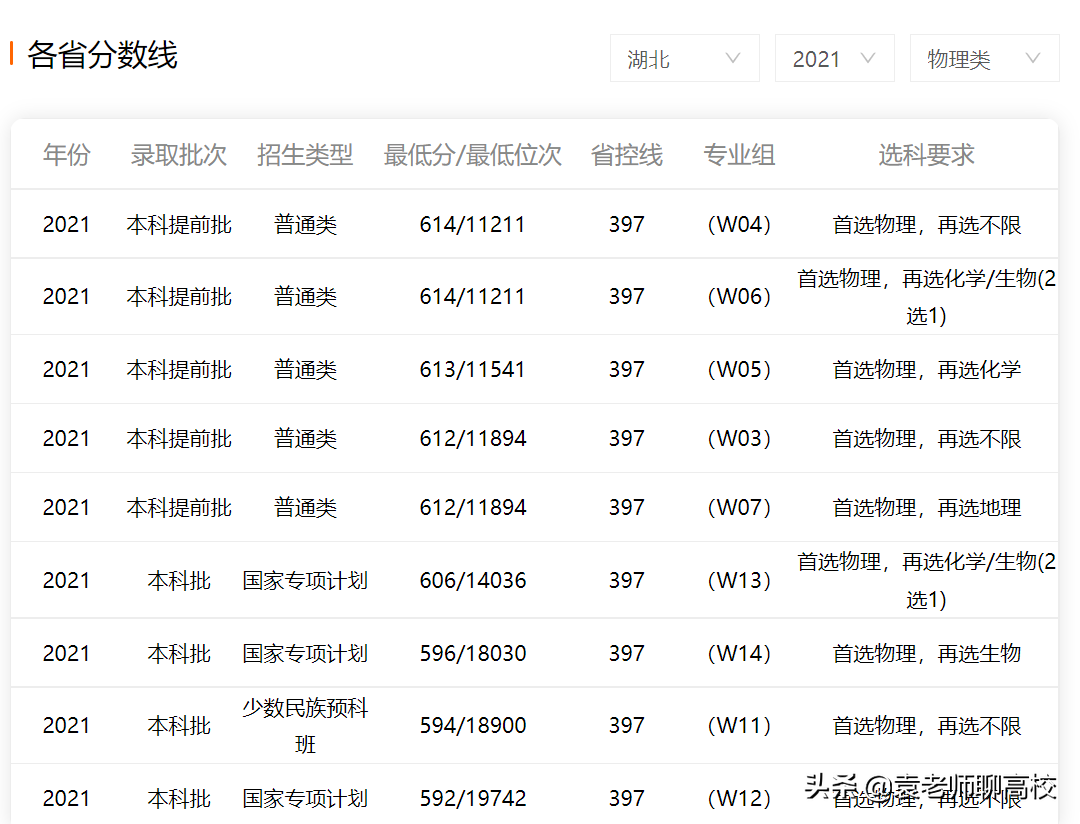Image resolution: width=1080 pixels, height=824 pixels.
Task: Expand the 2021 year selector
Action: pyautogui.click(x=834, y=58)
